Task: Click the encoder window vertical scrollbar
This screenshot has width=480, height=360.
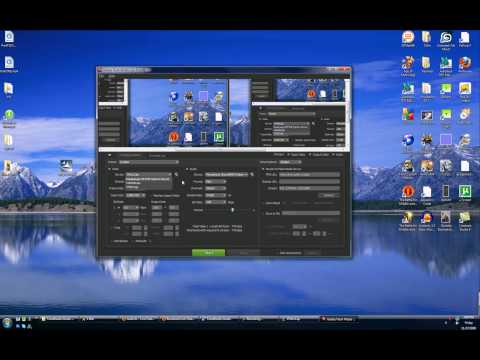Action: (348, 113)
